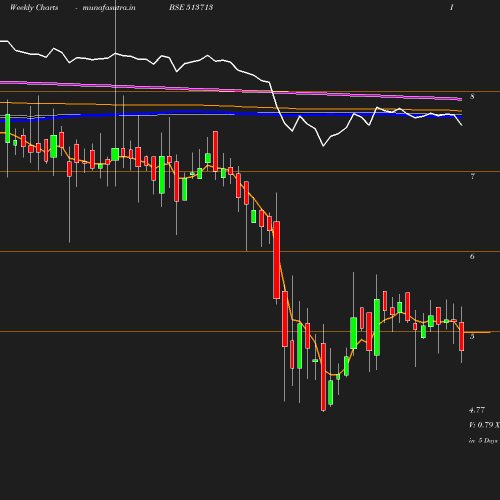The height and width of the screenshot is (500, 500).
Task: Click the 'in 5 Days' label
Action: coord(483,441)
